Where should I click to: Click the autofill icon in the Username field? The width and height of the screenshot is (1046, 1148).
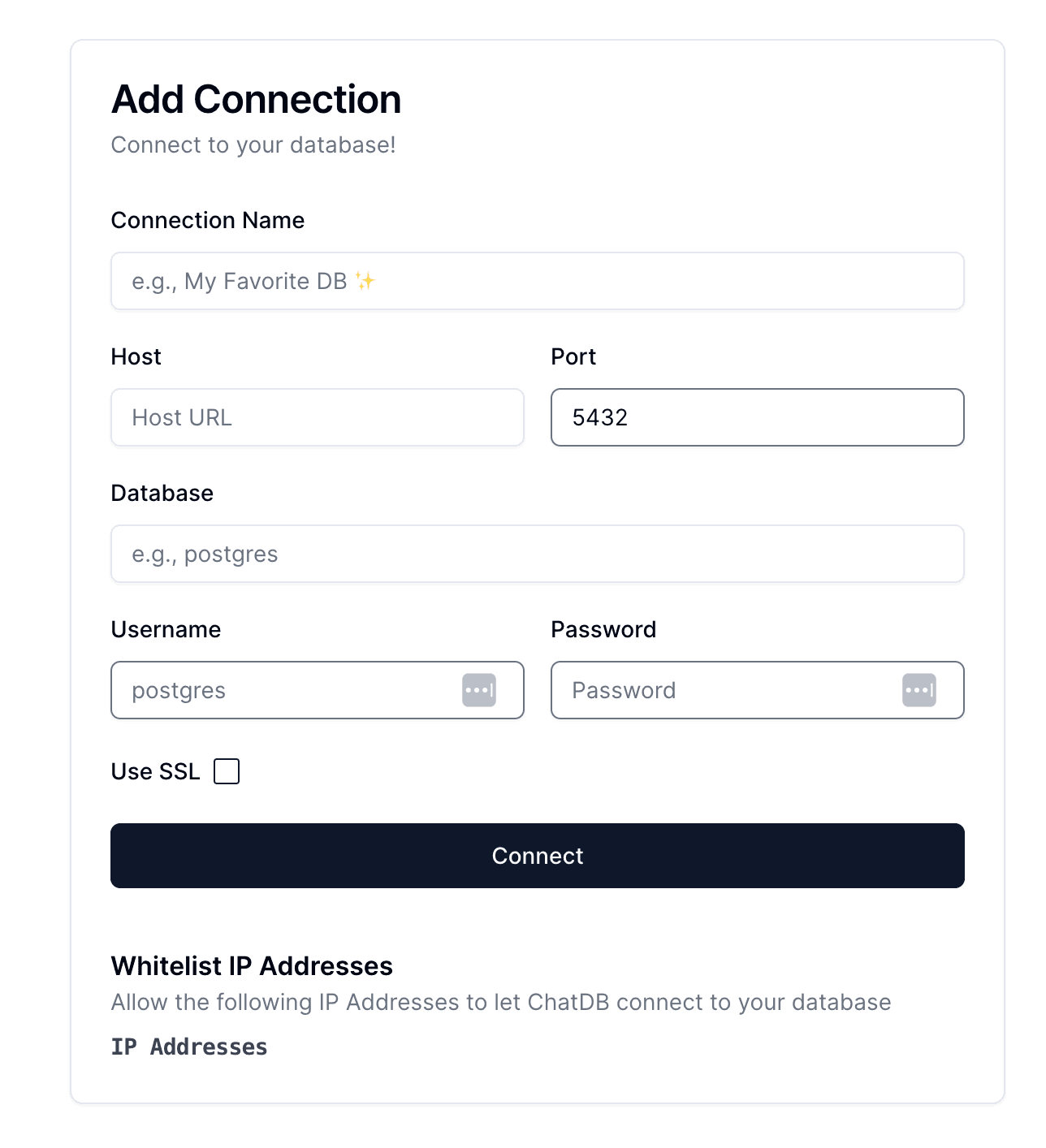click(479, 689)
